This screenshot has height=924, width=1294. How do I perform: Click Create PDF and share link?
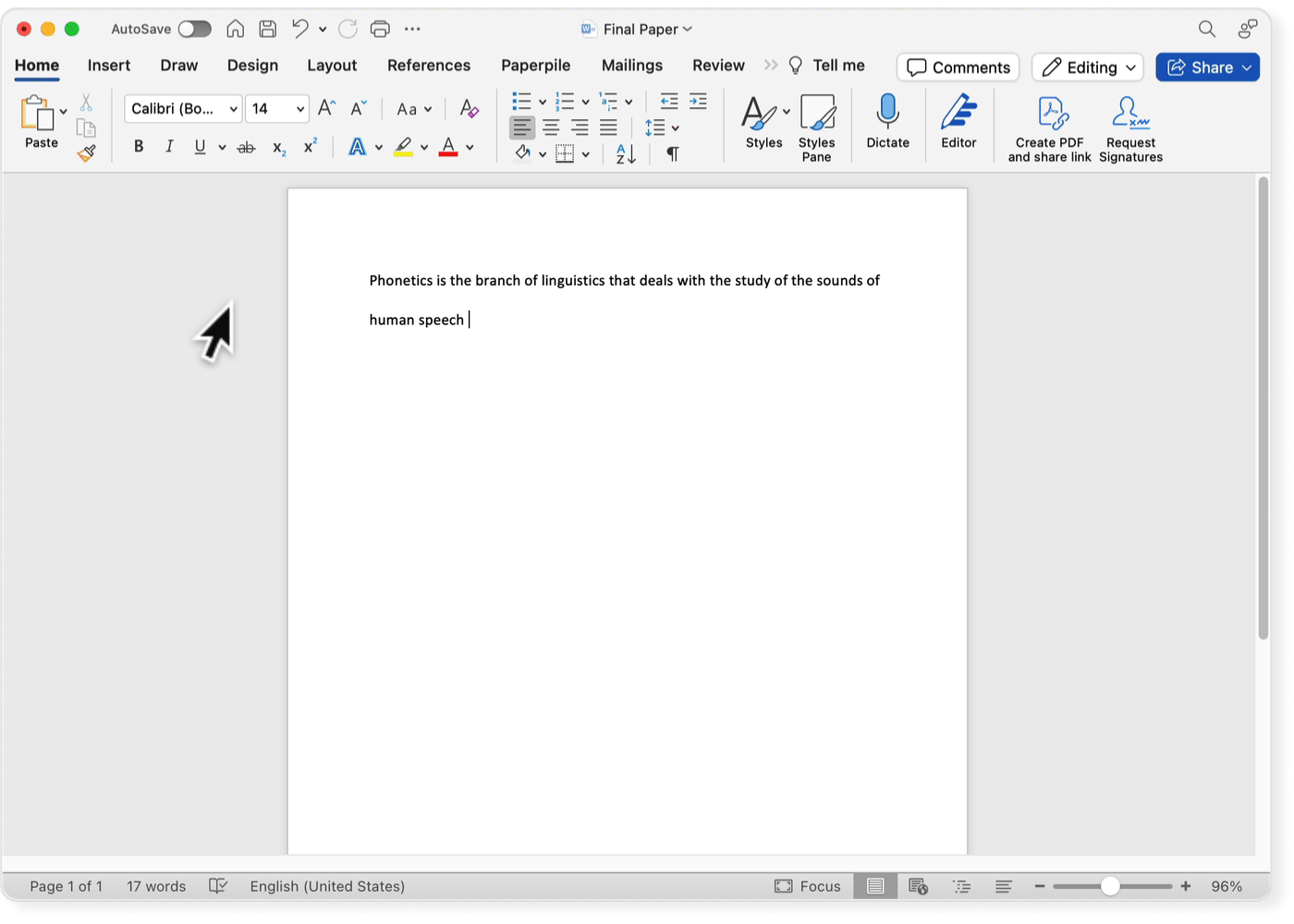coord(1050,128)
